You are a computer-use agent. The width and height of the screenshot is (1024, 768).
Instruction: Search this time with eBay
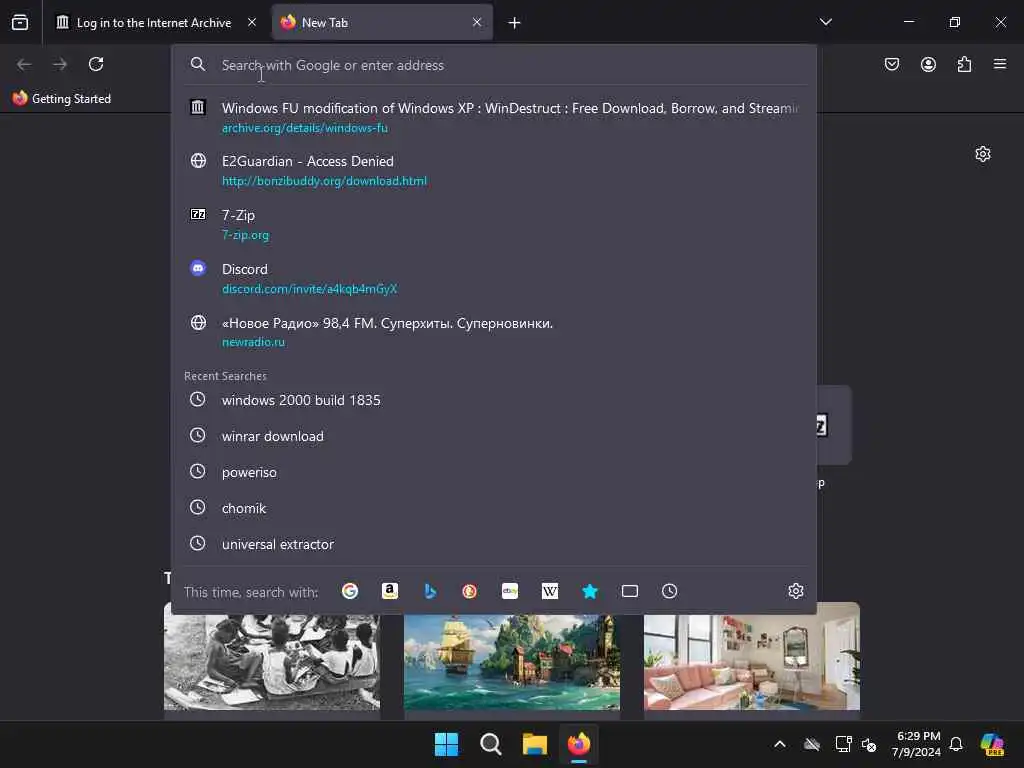[x=509, y=591]
